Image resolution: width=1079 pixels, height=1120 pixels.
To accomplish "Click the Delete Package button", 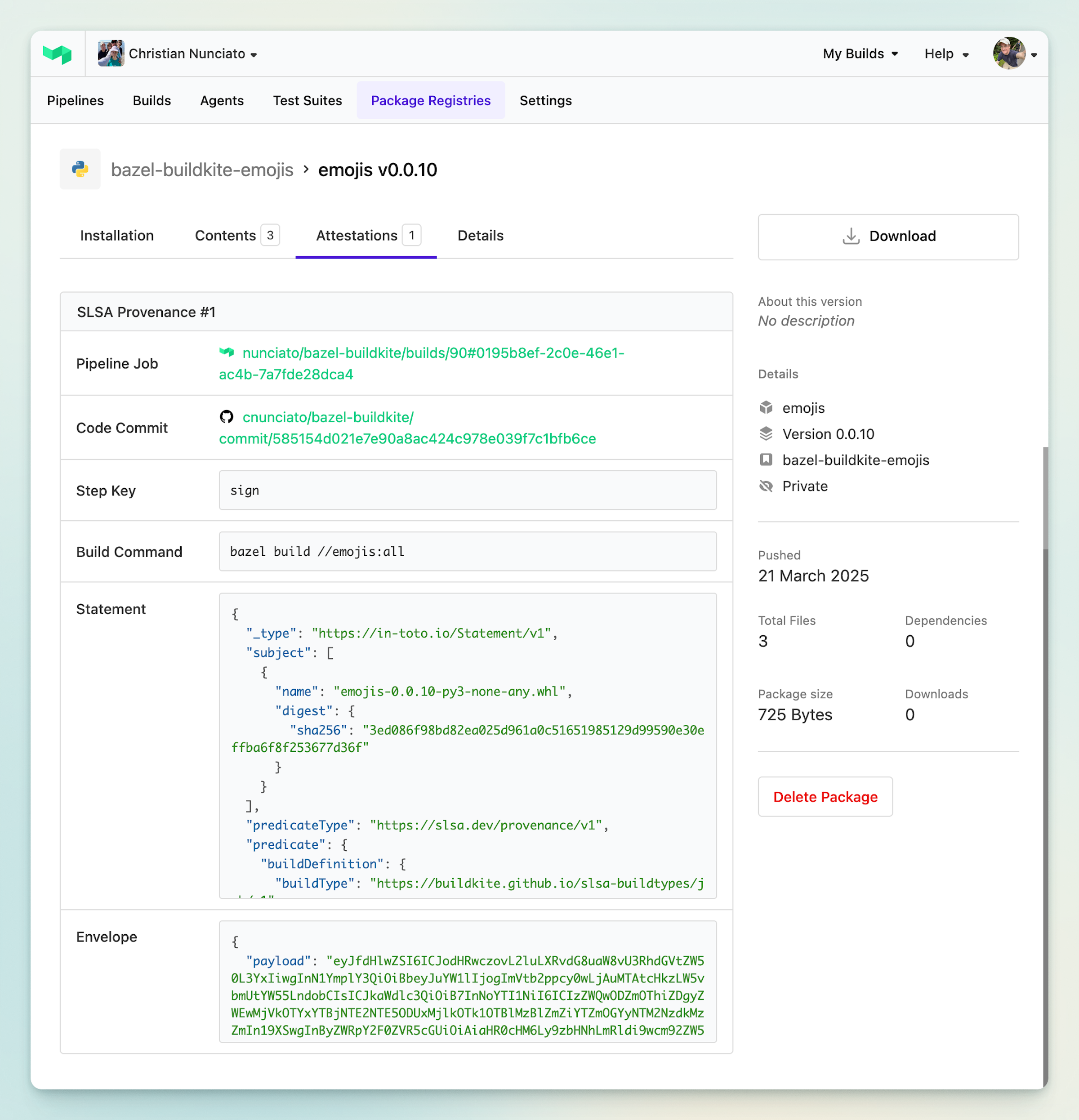I will pyautogui.click(x=825, y=797).
